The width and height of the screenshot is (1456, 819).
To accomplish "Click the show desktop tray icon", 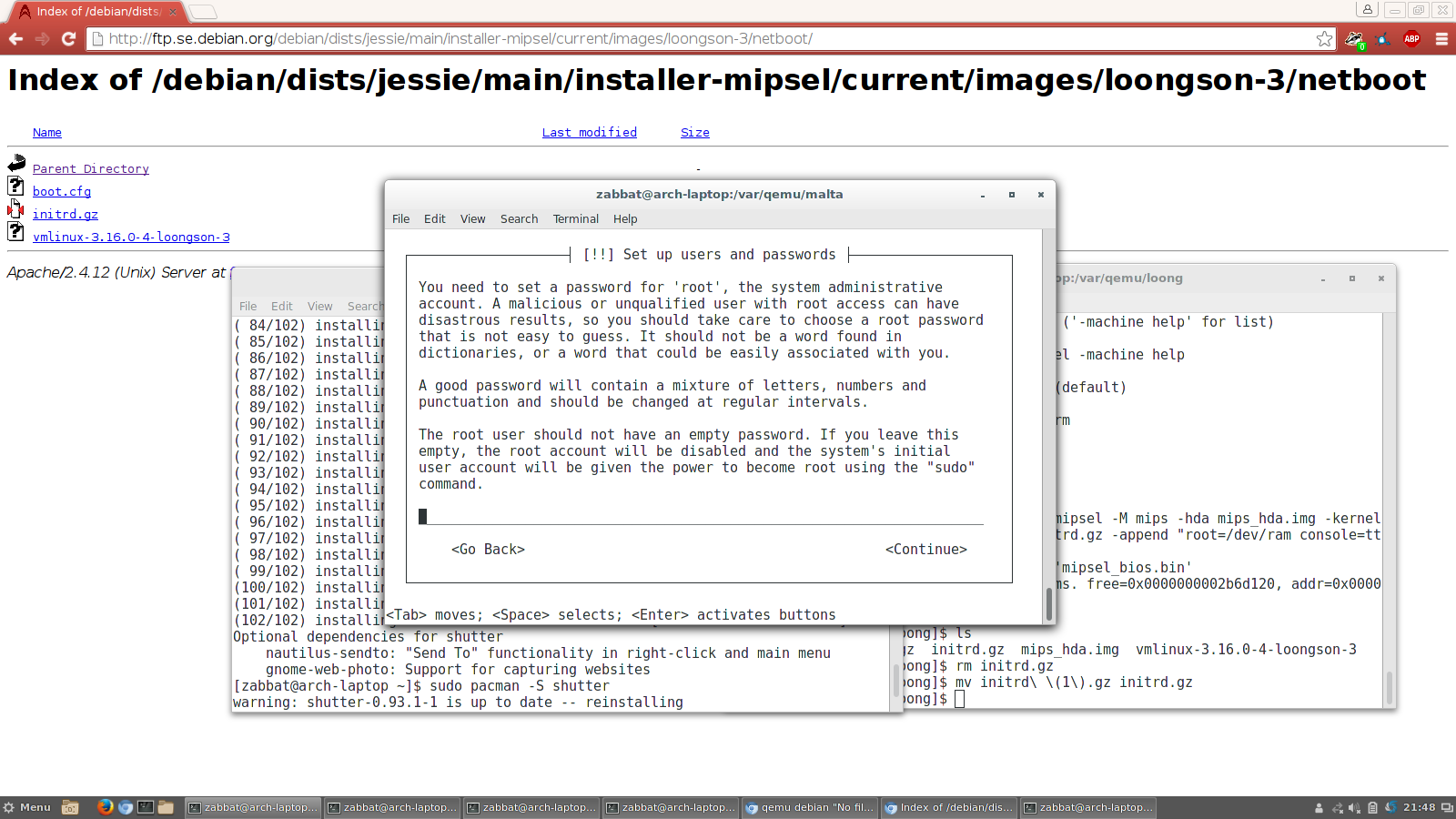I will click(x=1447, y=807).
